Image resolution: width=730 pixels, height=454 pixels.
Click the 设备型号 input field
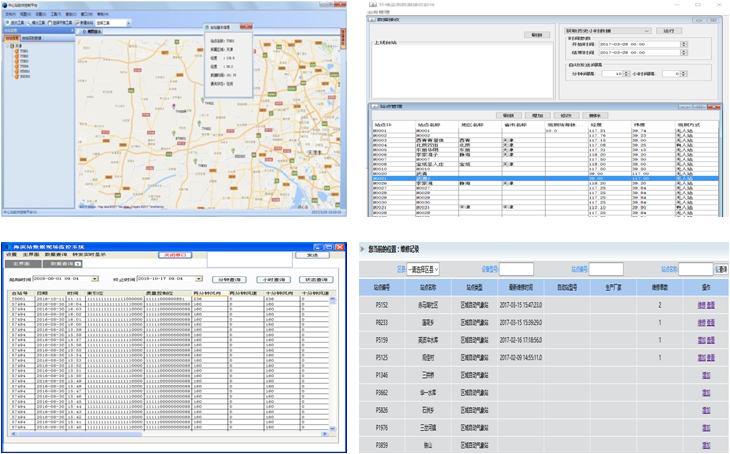coord(516,269)
